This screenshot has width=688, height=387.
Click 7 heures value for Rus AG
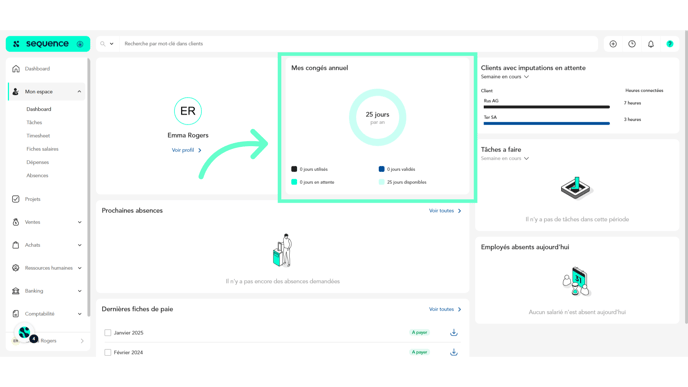point(632,103)
